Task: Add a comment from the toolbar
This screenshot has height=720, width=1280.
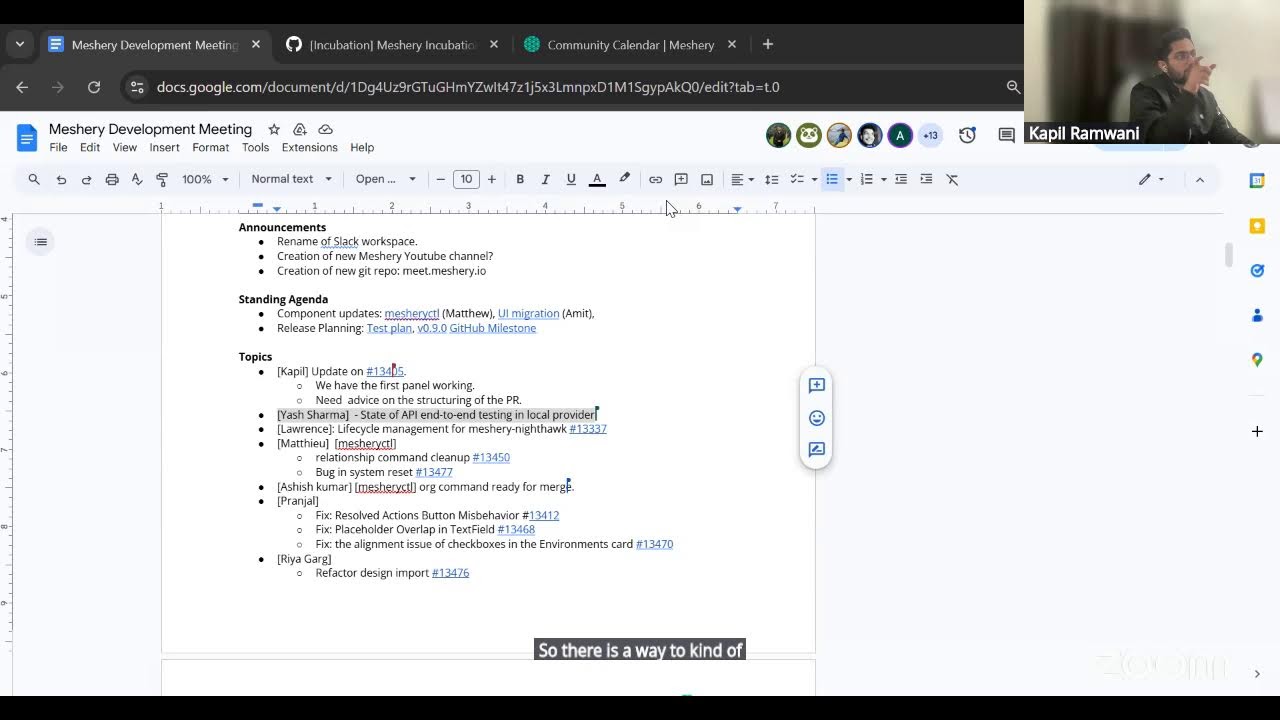Action: click(x=681, y=179)
